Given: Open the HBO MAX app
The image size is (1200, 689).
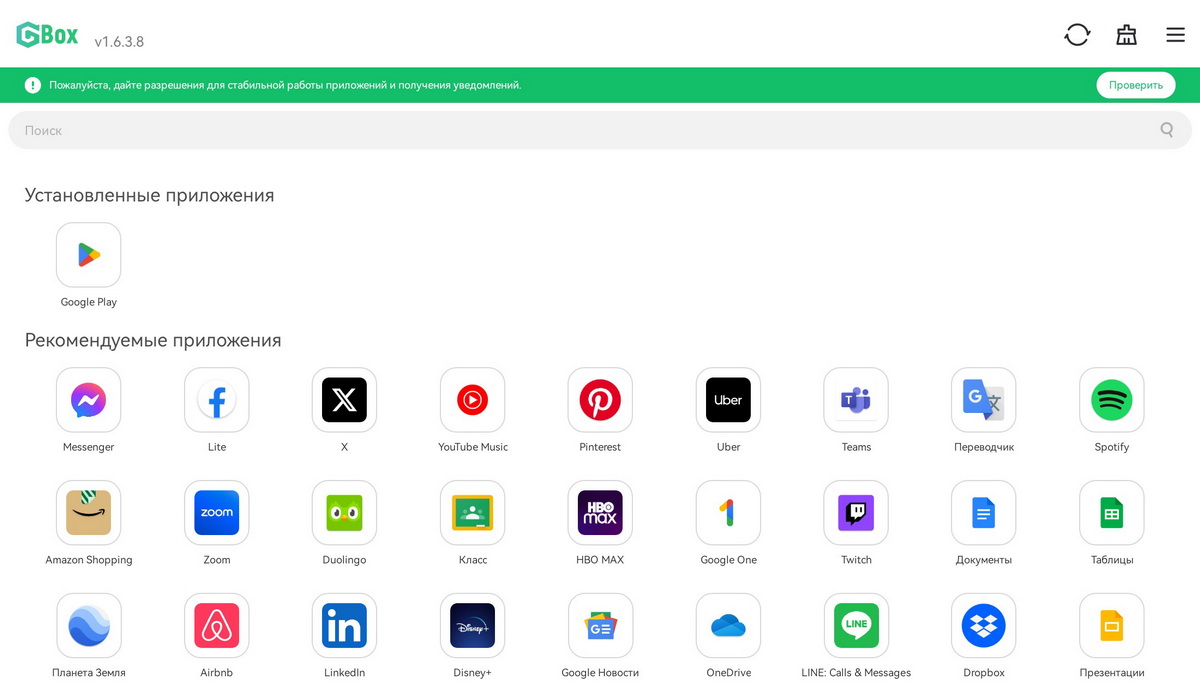Looking at the screenshot, I should click(600, 513).
